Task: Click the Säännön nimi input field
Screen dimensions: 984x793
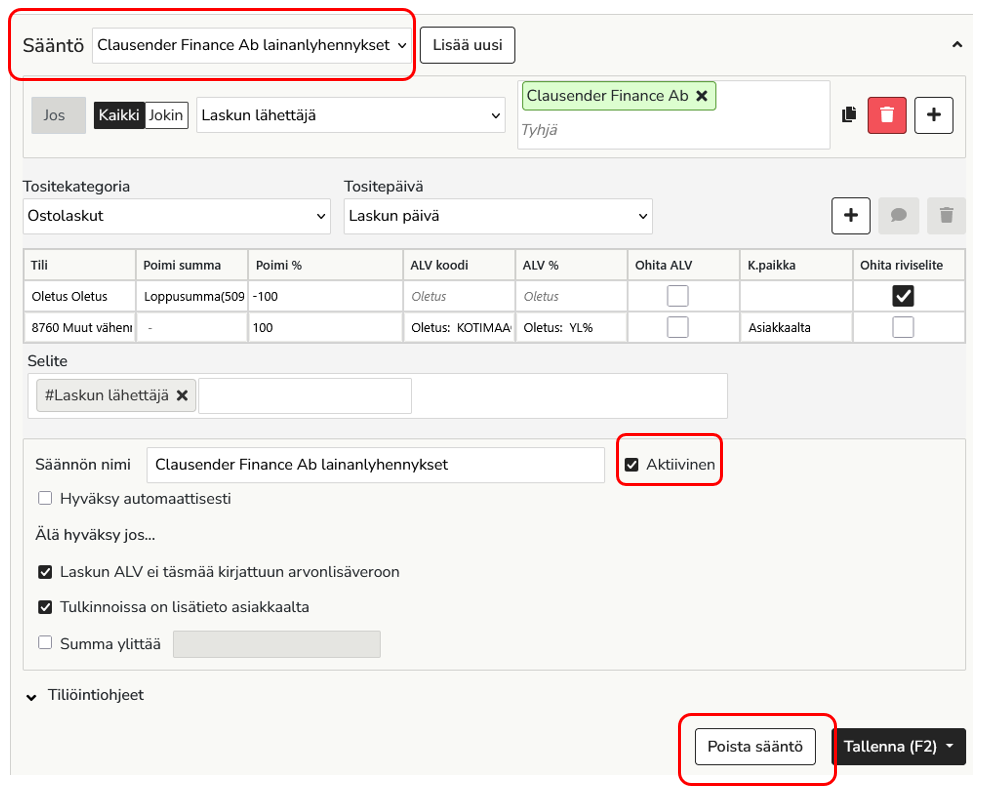Action: 375,465
